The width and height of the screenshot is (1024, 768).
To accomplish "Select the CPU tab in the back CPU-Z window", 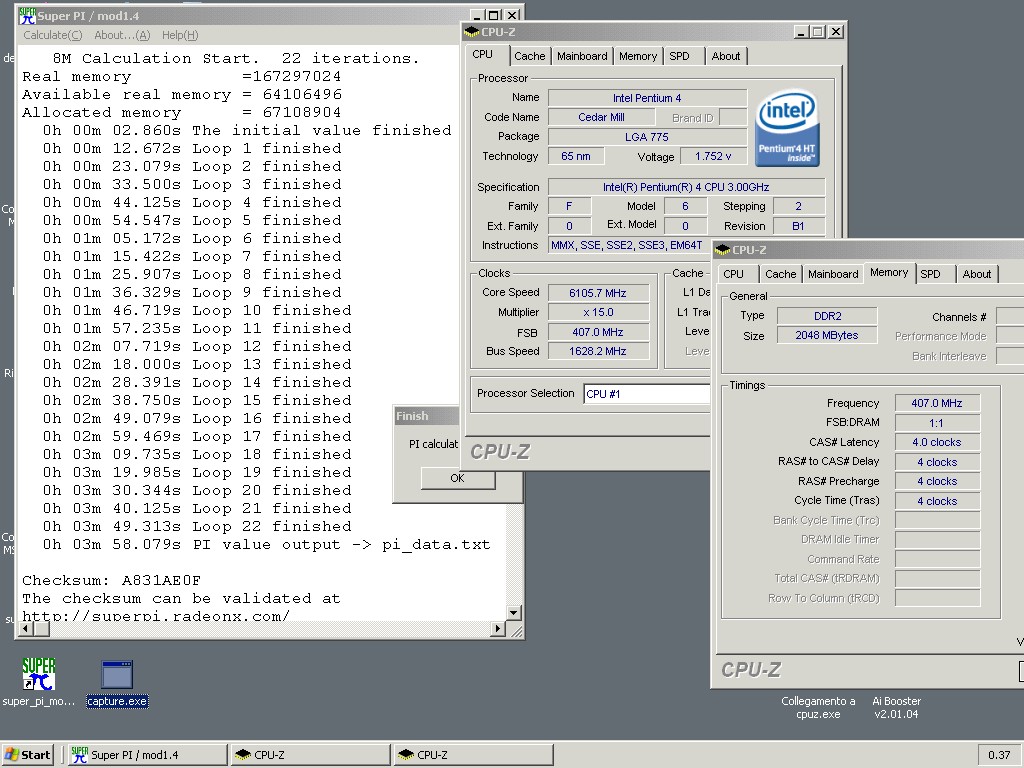I will point(483,54).
